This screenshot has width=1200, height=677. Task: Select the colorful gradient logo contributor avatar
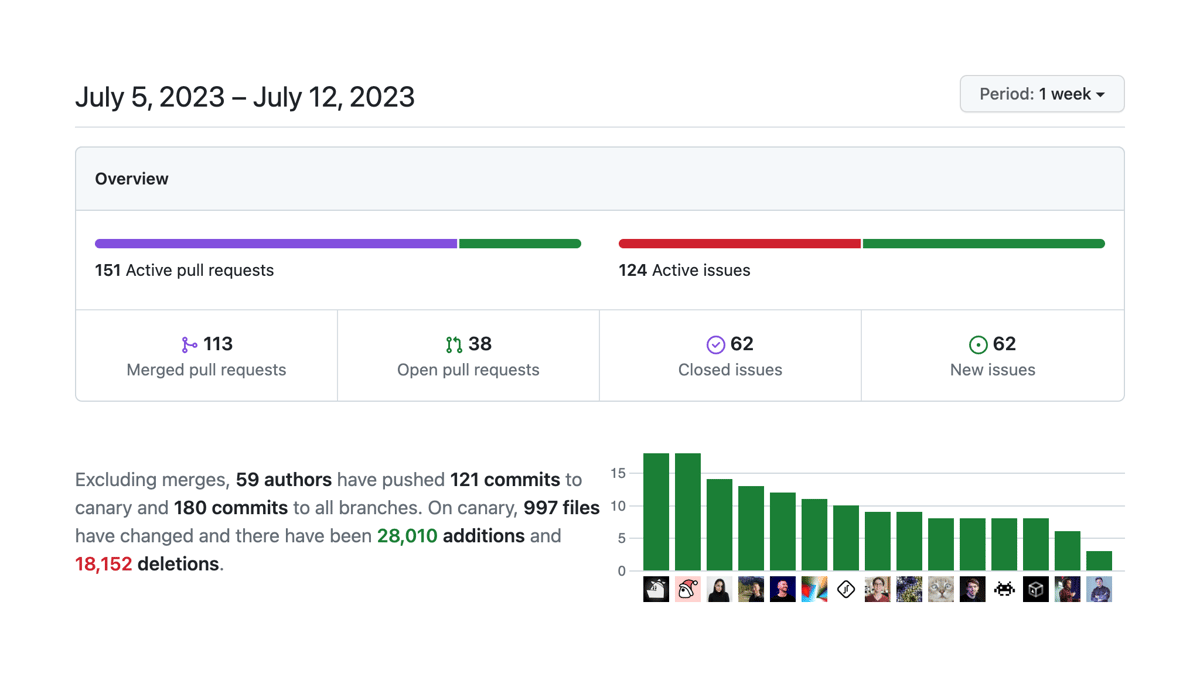click(x=814, y=589)
